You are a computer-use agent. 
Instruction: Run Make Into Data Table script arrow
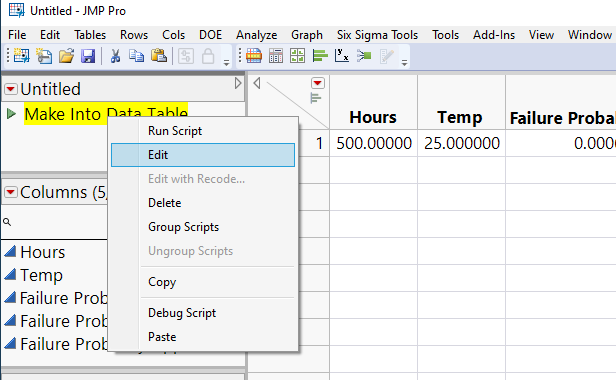point(11,114)
